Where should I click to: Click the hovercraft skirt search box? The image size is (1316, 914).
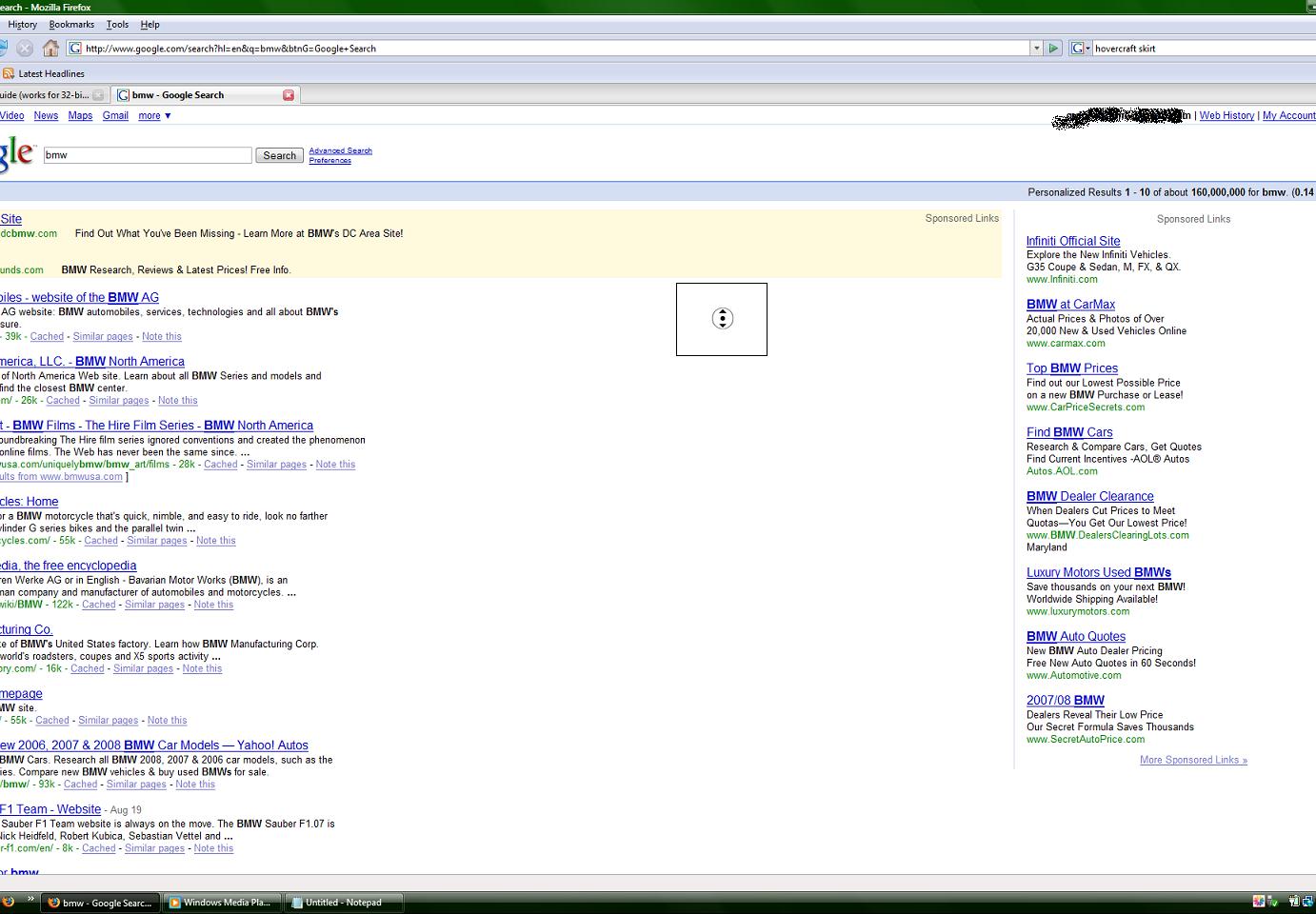pyautogui.click(x=1204, y=48)
